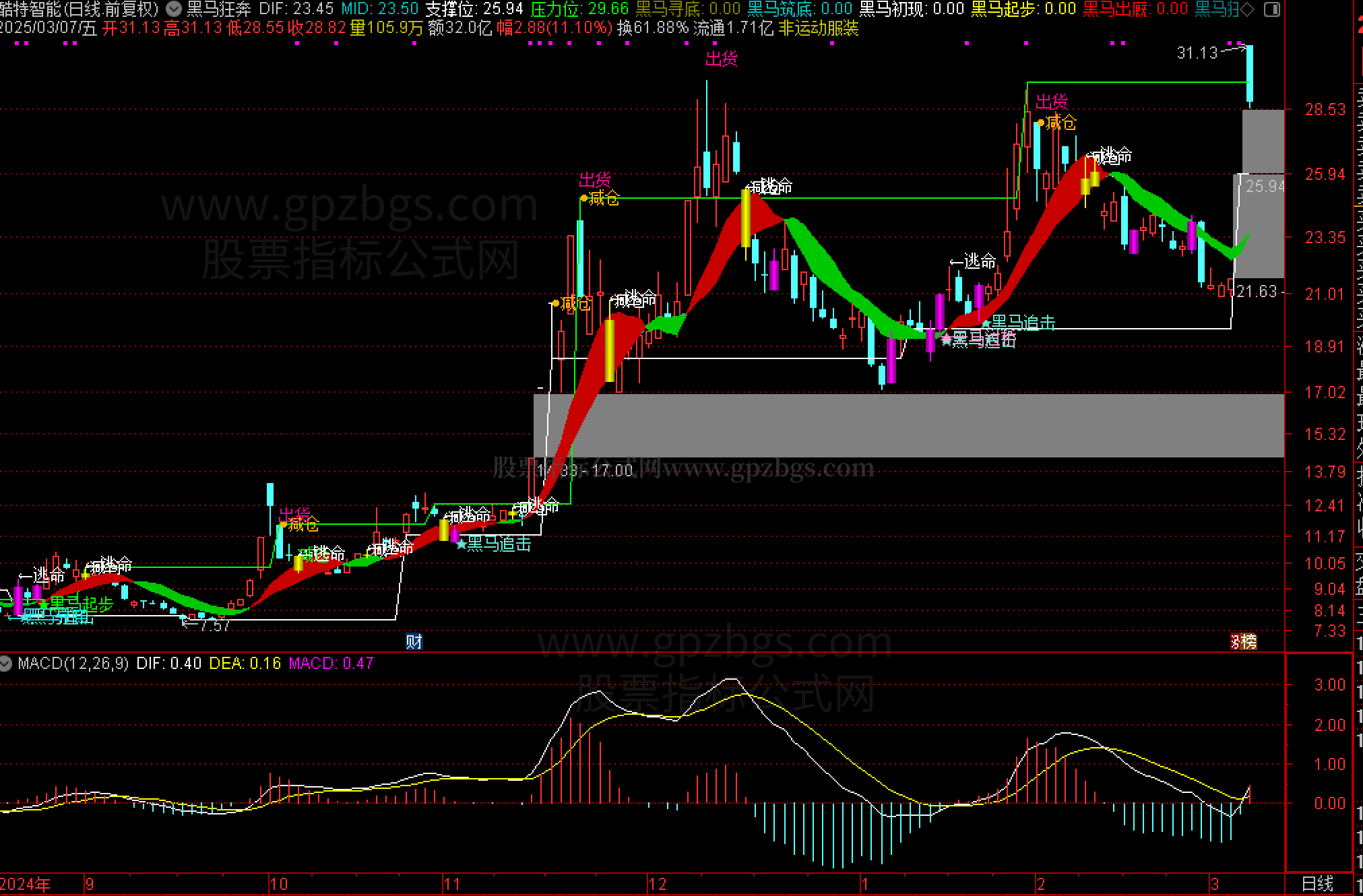Image resolution: width=1363 pixels, height=896 pixels.
Task: Click the 皓特智能 stock title label
Action: click(30, 9)
